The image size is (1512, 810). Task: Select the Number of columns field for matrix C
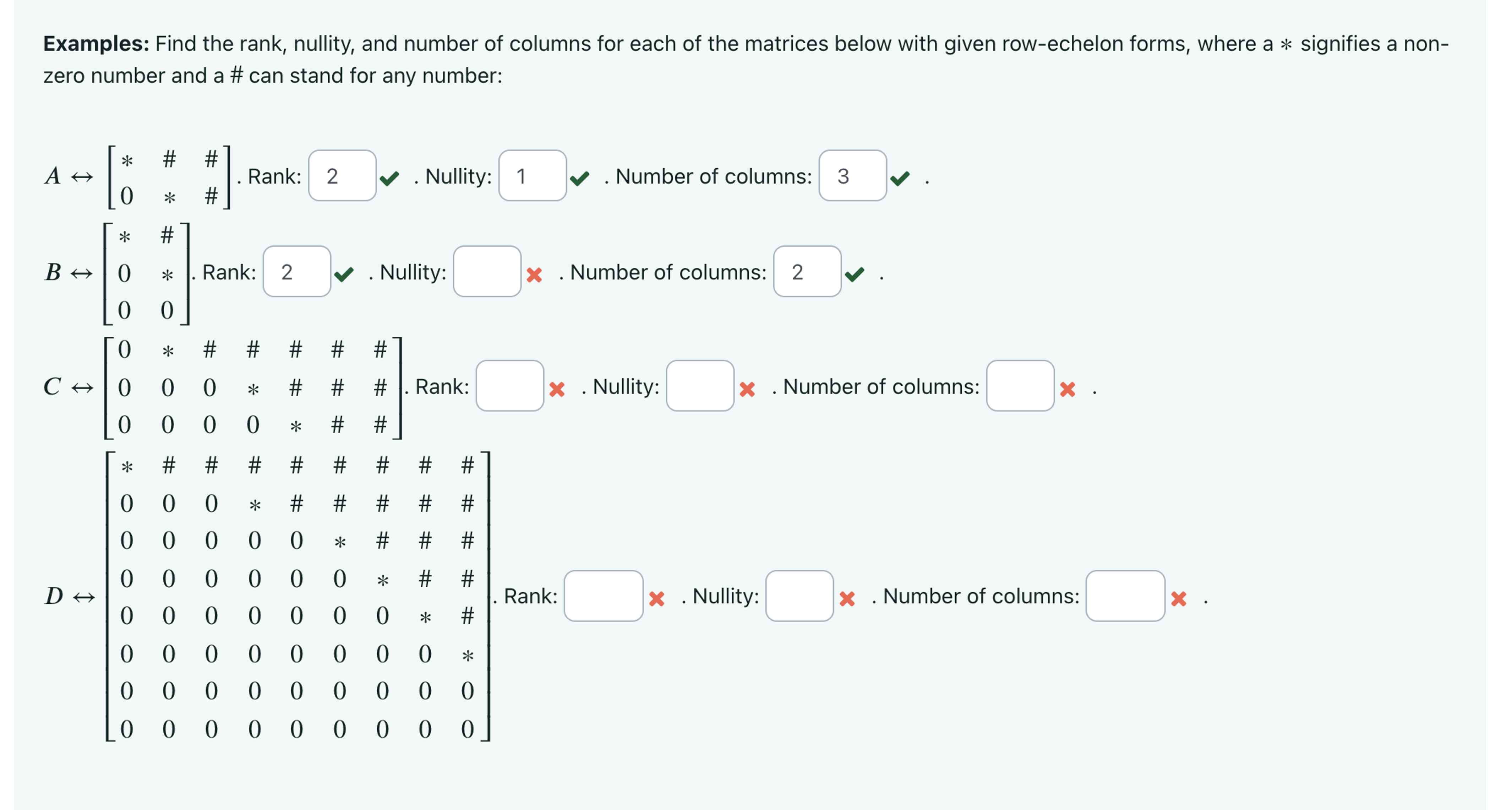click(1020, 387)
